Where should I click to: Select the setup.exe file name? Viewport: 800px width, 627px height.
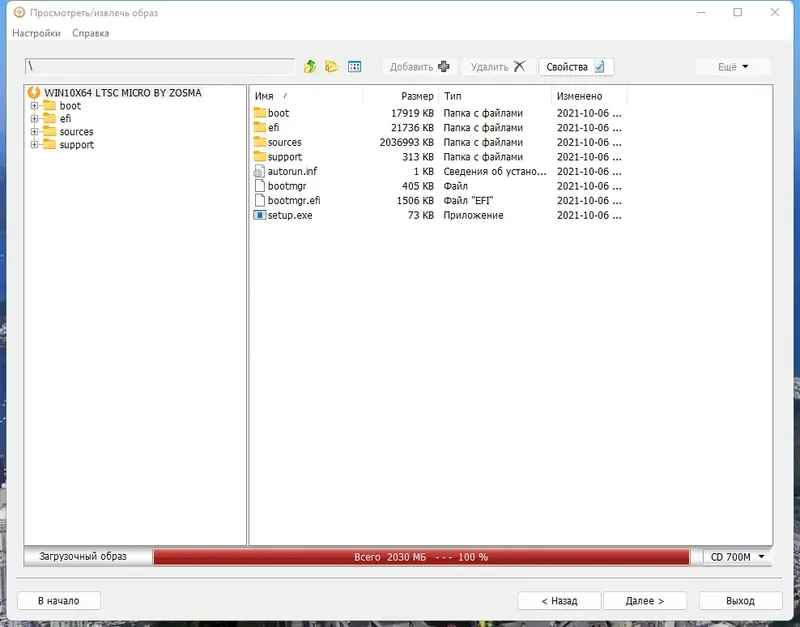click(x=290, y=215)
